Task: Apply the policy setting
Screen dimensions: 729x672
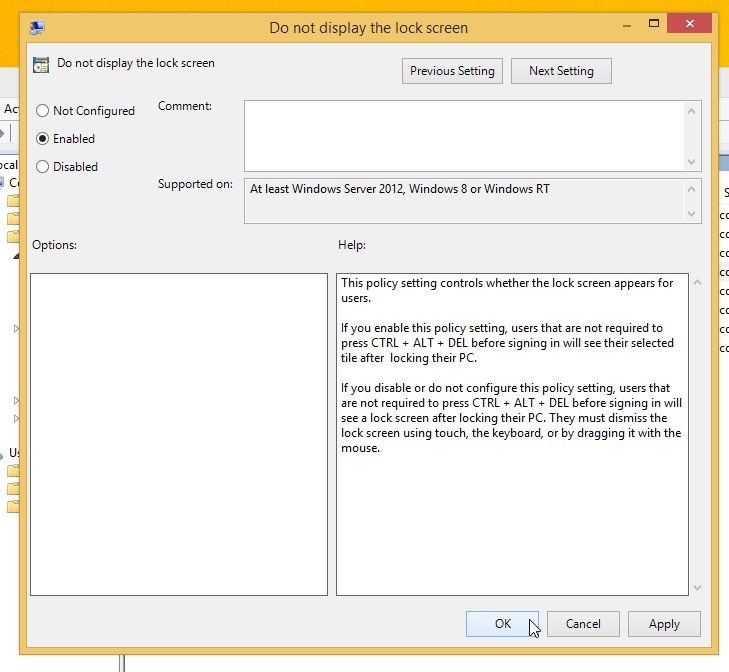Action: 664,624
